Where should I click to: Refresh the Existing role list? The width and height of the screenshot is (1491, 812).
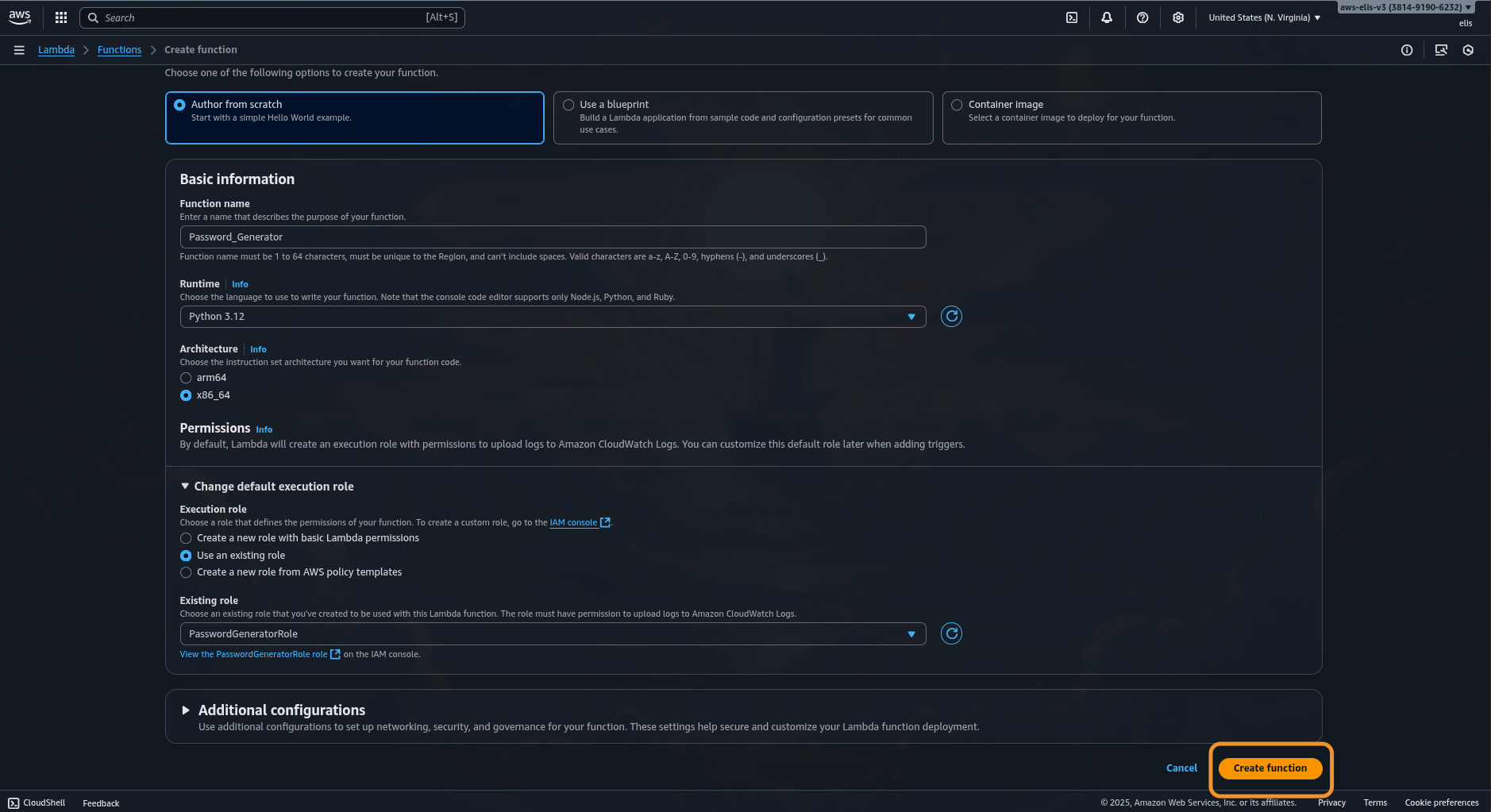coord(951,633)
